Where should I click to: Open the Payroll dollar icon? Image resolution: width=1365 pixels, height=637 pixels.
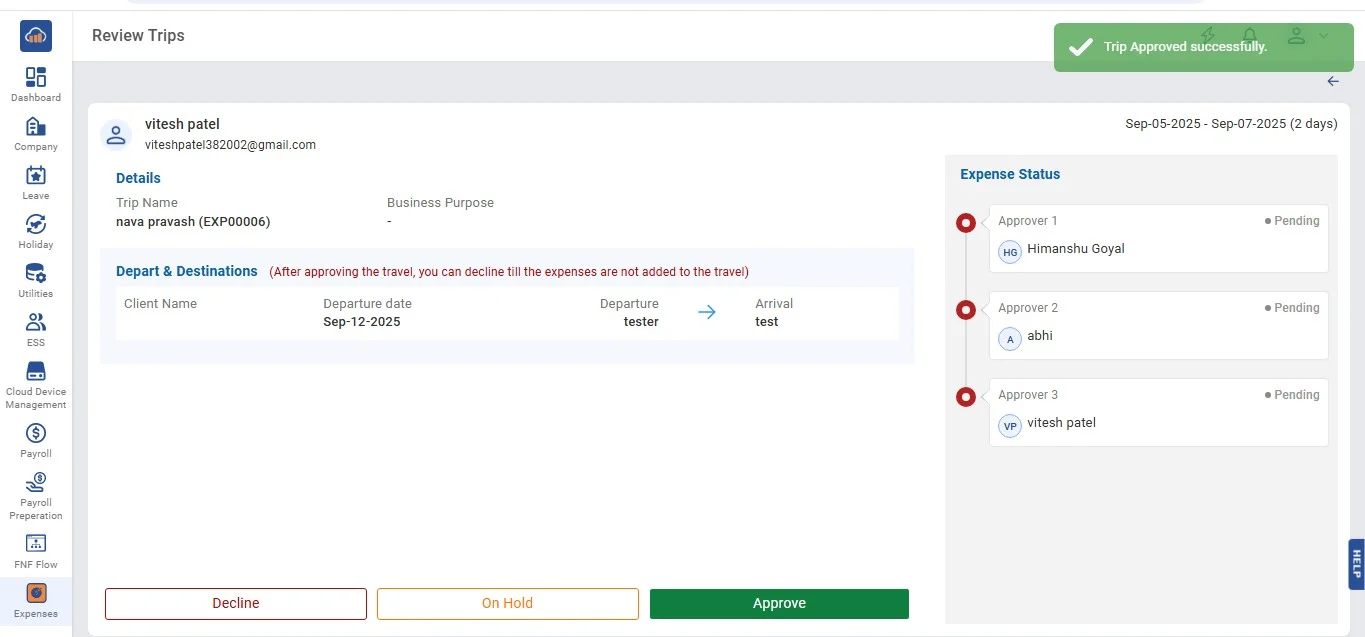coord(36,434)
